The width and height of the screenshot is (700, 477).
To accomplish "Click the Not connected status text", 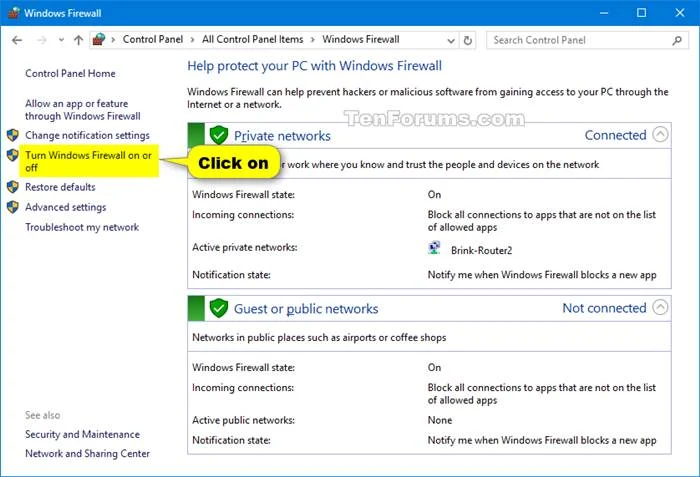I will point(604,308).
